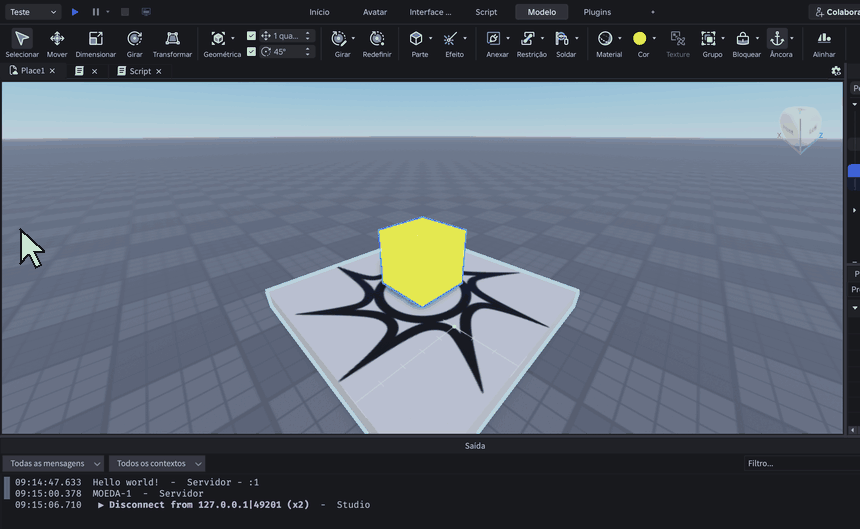Open the Material picker icon
The width and height of the screenshot is (860, 529).
(605, 38)
